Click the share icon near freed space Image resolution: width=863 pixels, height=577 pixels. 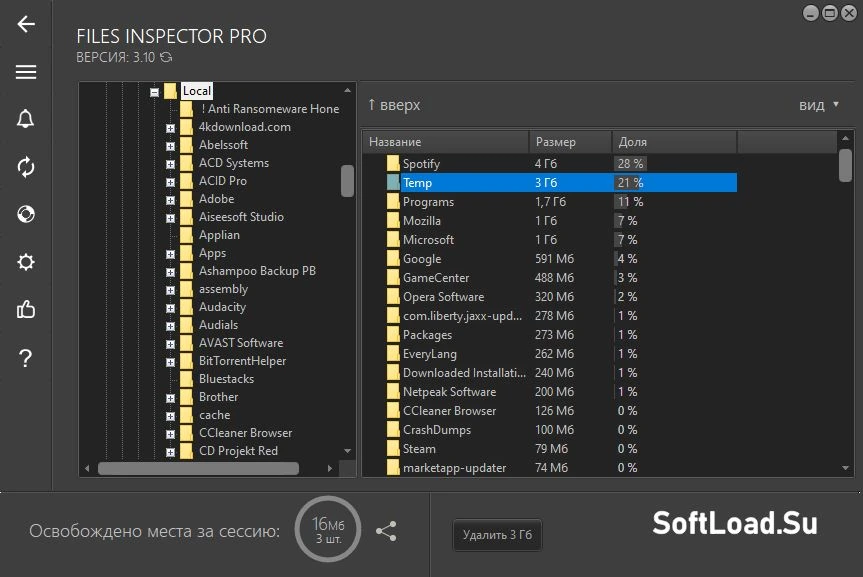tap(386, 531)
